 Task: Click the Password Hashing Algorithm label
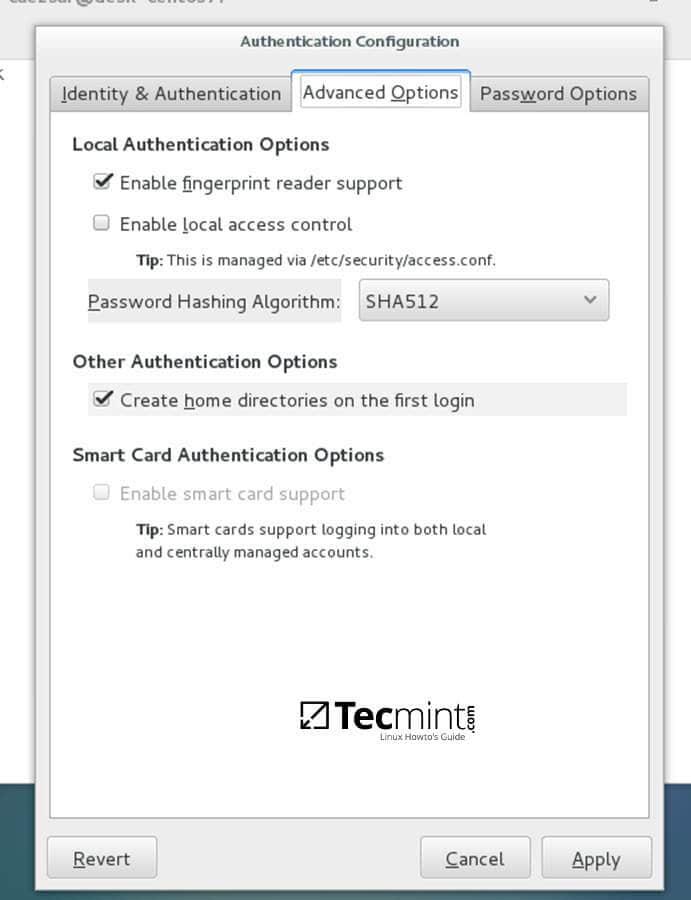pyautogui.click(x=215, y=301)
